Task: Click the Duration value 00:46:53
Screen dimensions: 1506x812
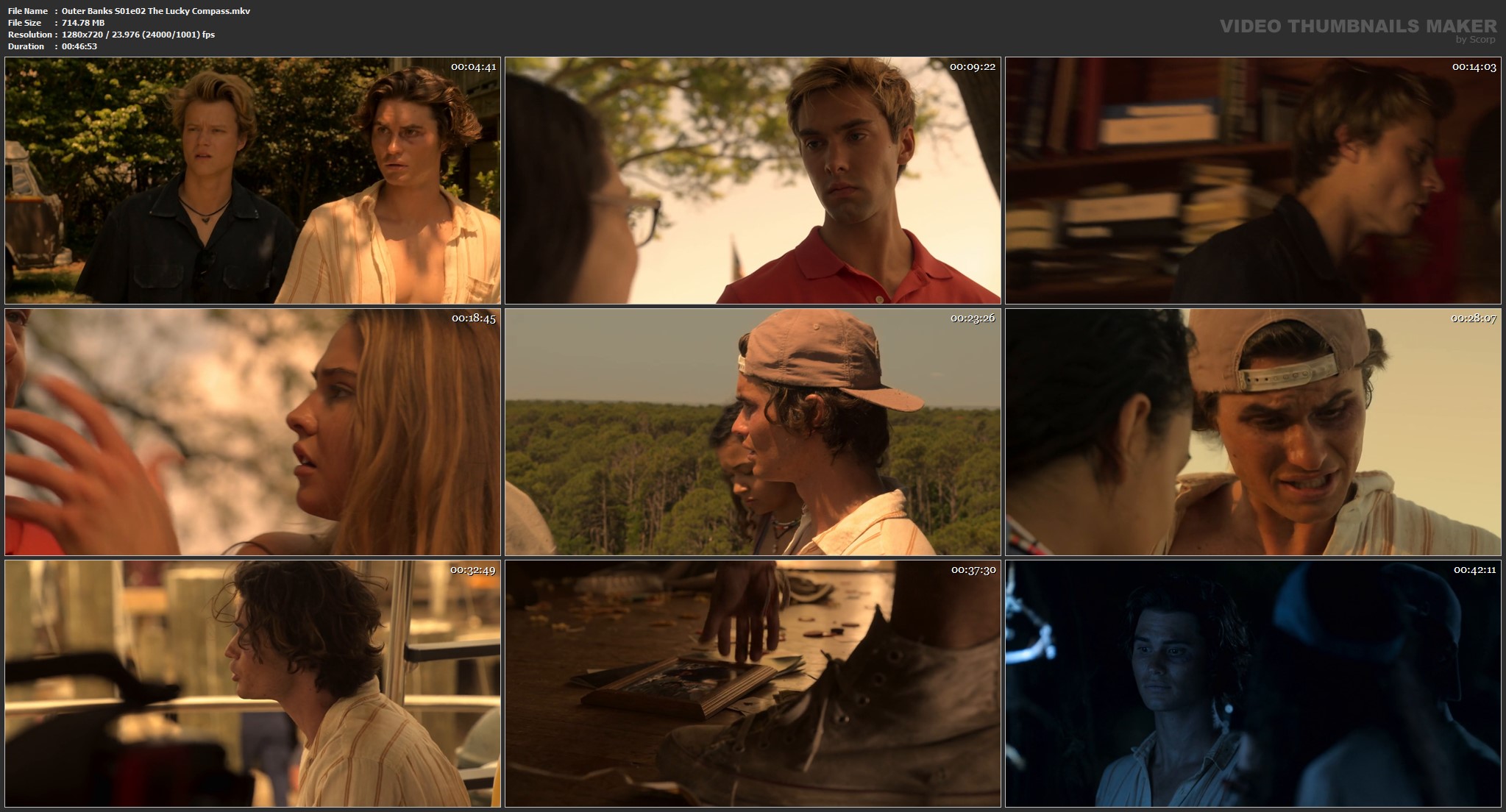Action: tap(79, 46)
